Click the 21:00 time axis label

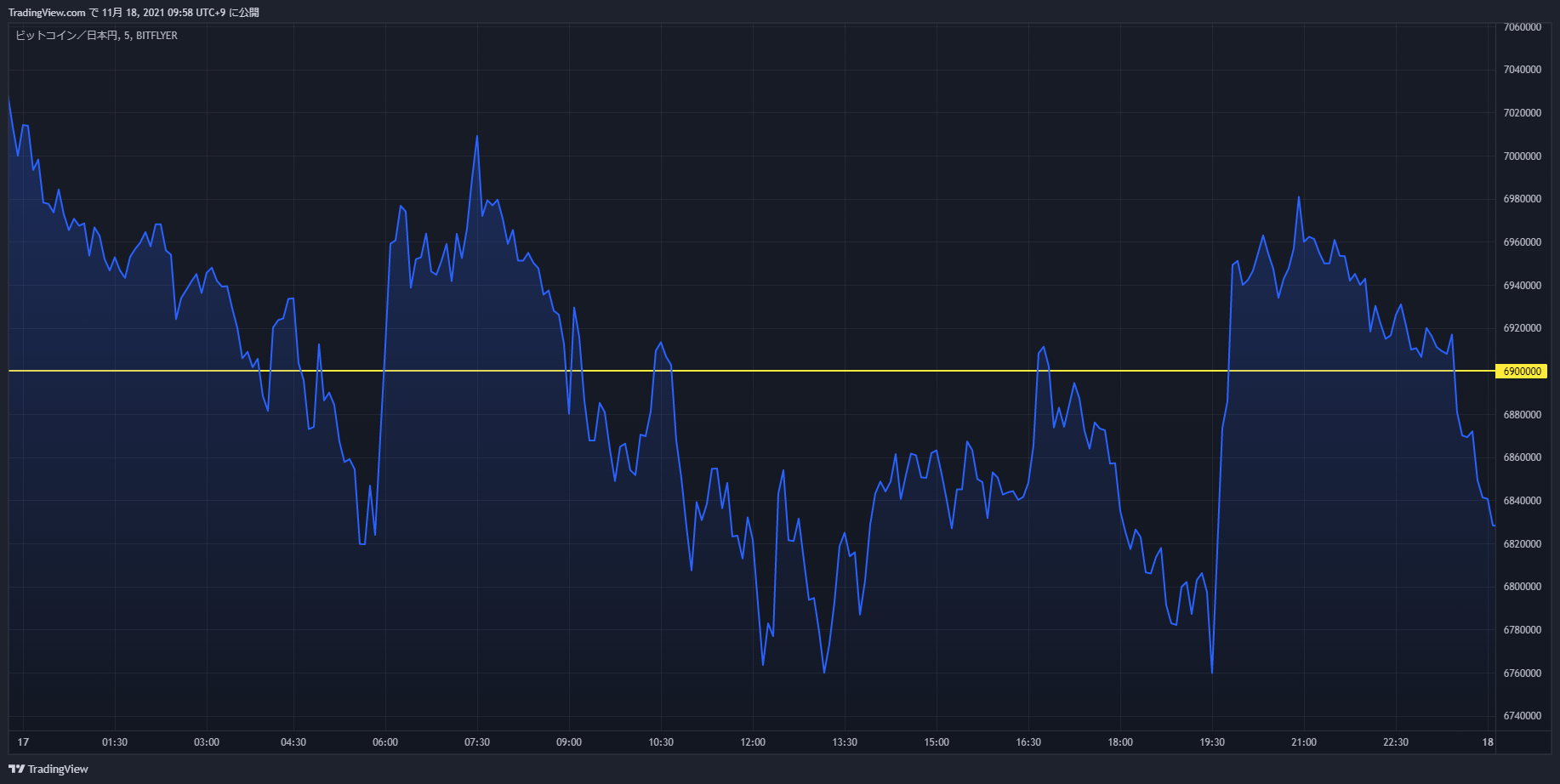1304,742
